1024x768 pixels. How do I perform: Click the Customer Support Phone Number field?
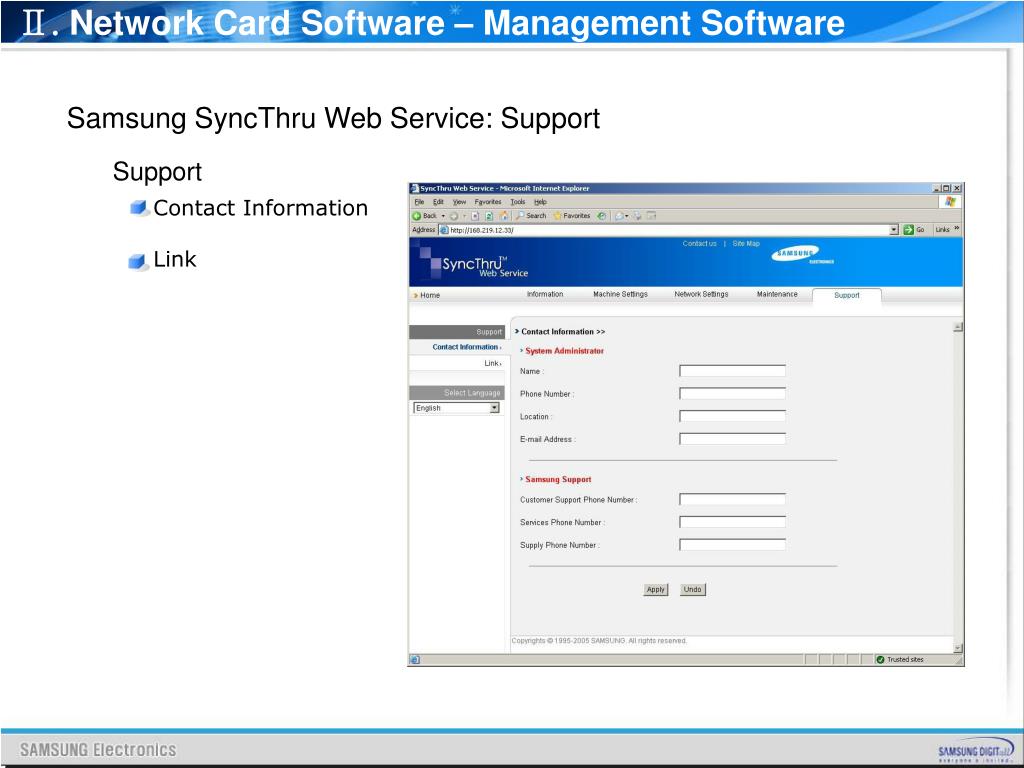click(732, 500)
